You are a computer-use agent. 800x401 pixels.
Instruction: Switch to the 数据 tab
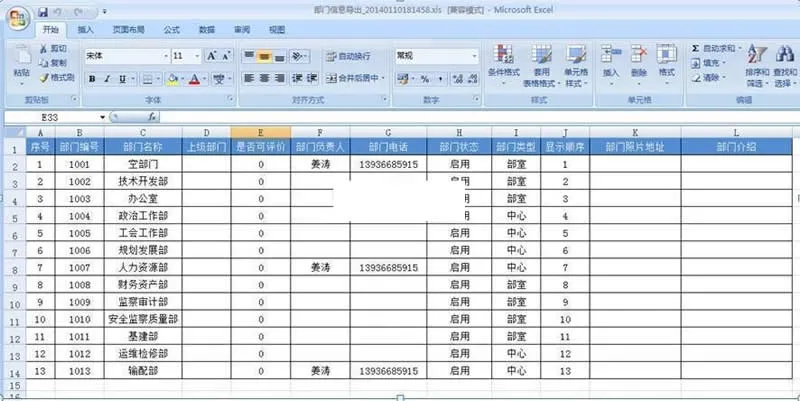207,30
